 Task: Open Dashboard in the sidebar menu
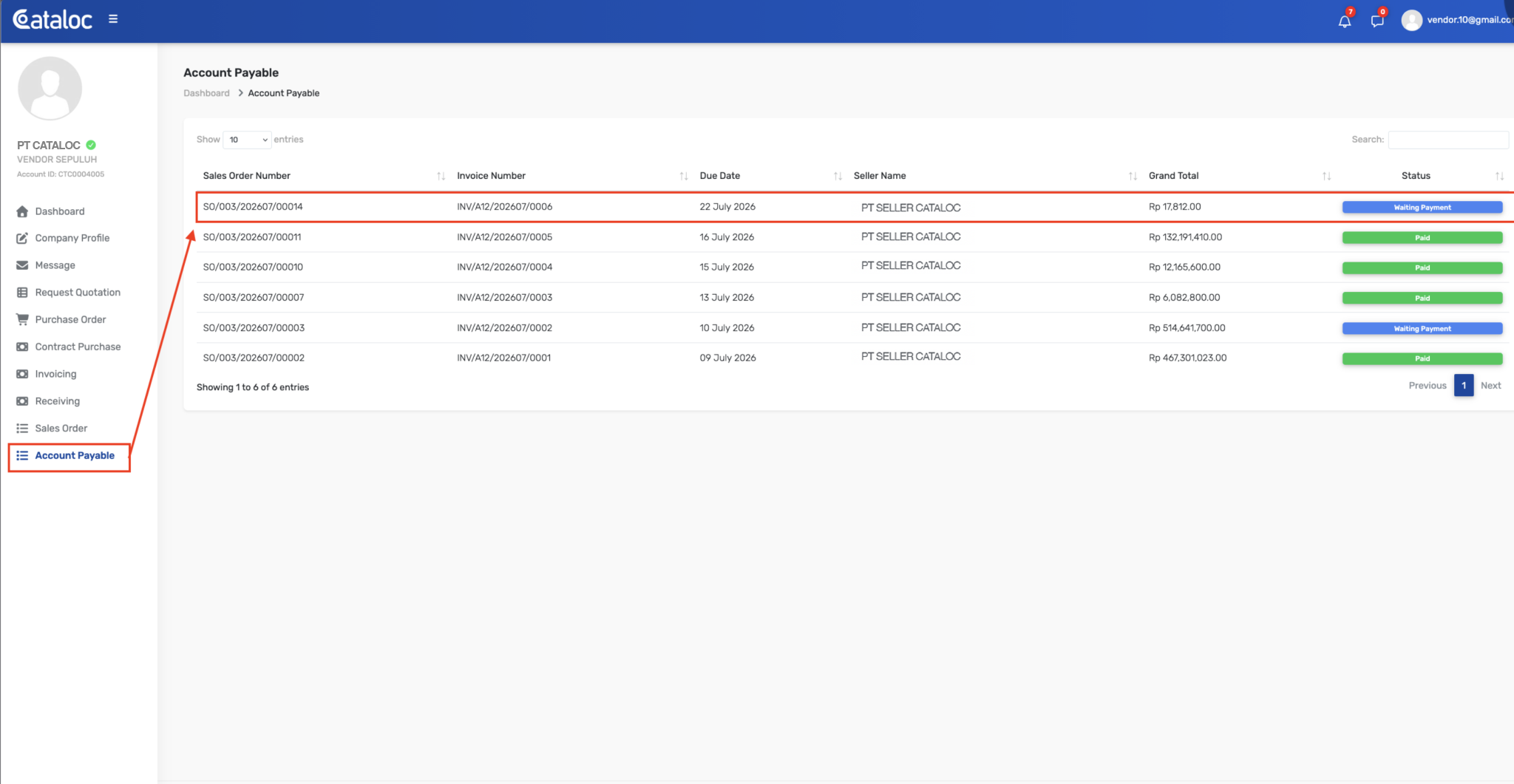pyautogui.click(x=60, y=211)
